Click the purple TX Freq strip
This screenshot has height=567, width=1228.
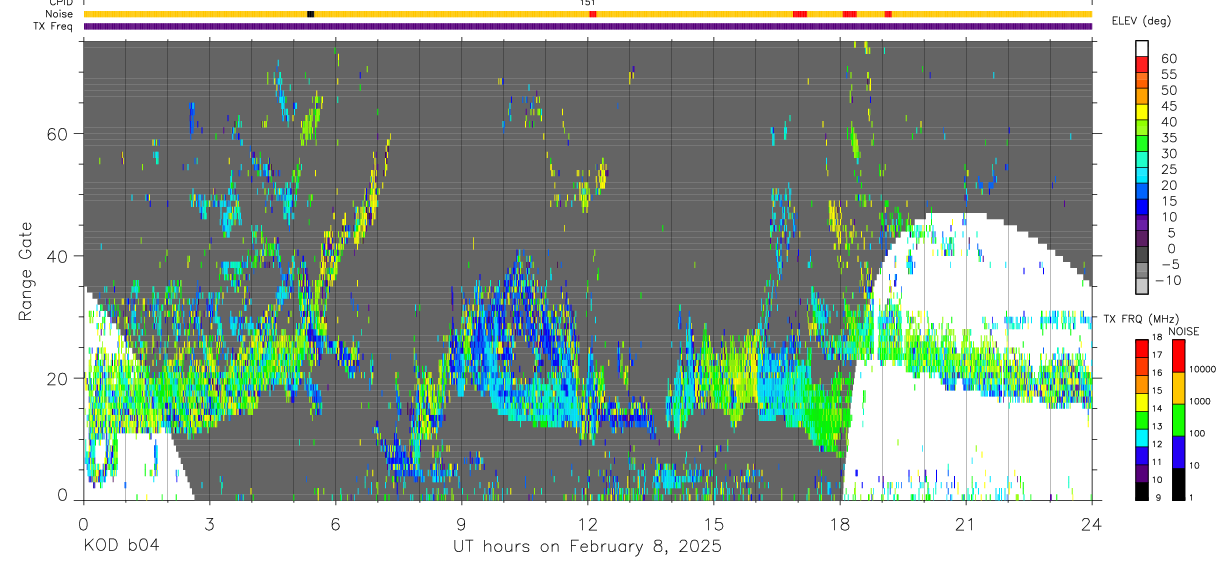click(588, 26)
